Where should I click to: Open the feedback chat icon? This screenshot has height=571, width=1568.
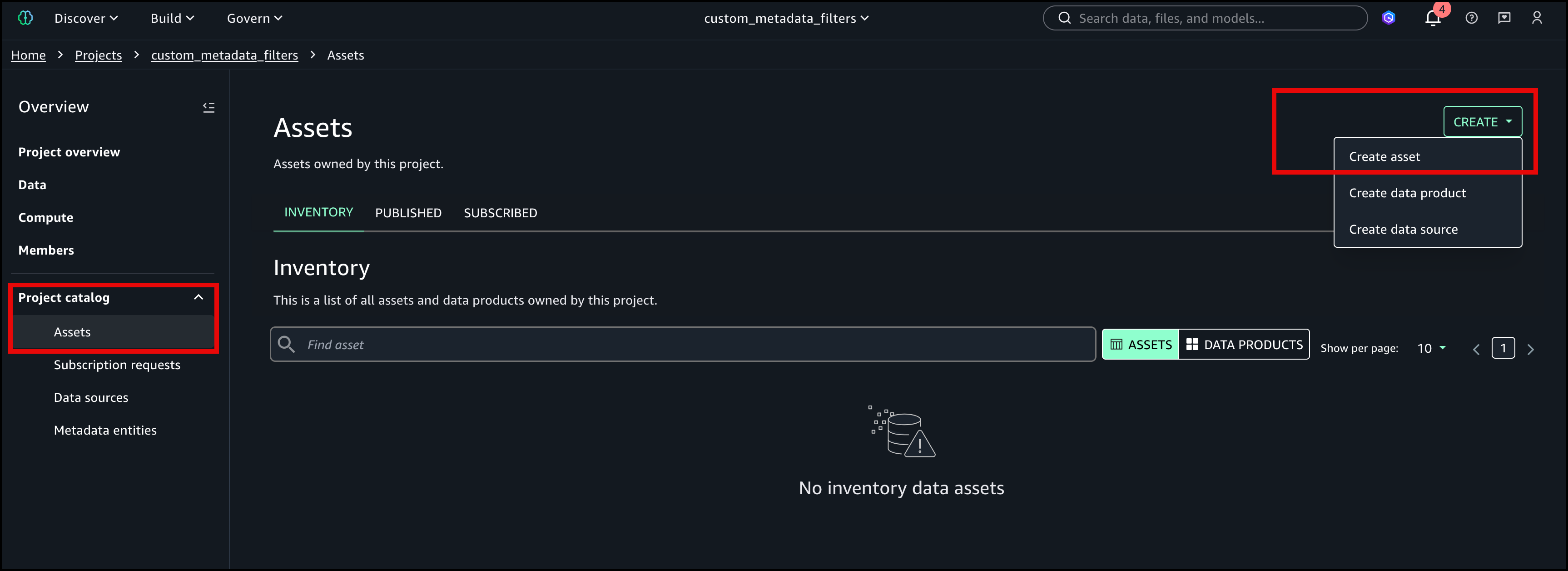(x=1504, y=18)
